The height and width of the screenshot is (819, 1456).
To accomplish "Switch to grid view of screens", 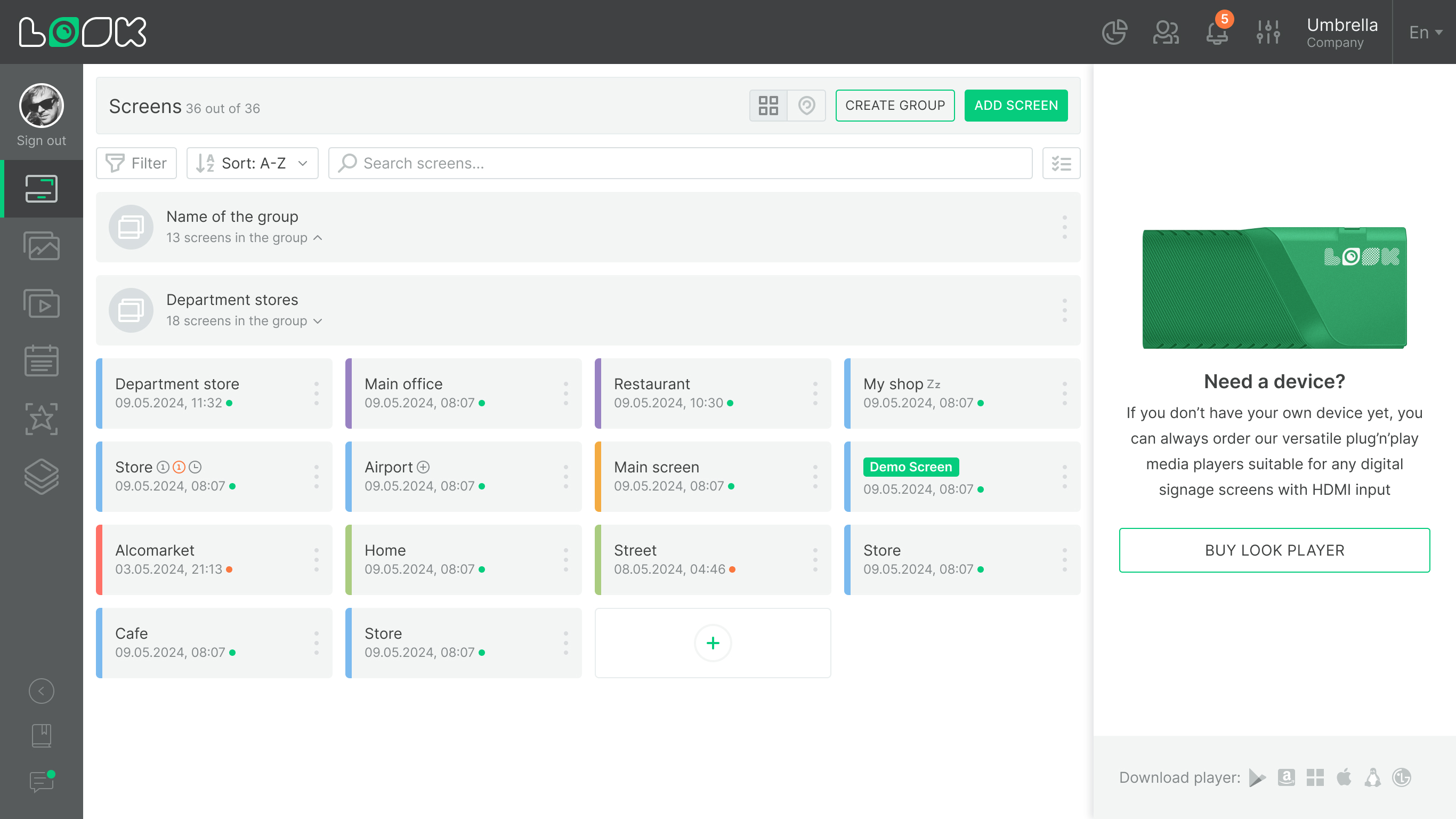I will pyautogui.click(x=768, y=106).
